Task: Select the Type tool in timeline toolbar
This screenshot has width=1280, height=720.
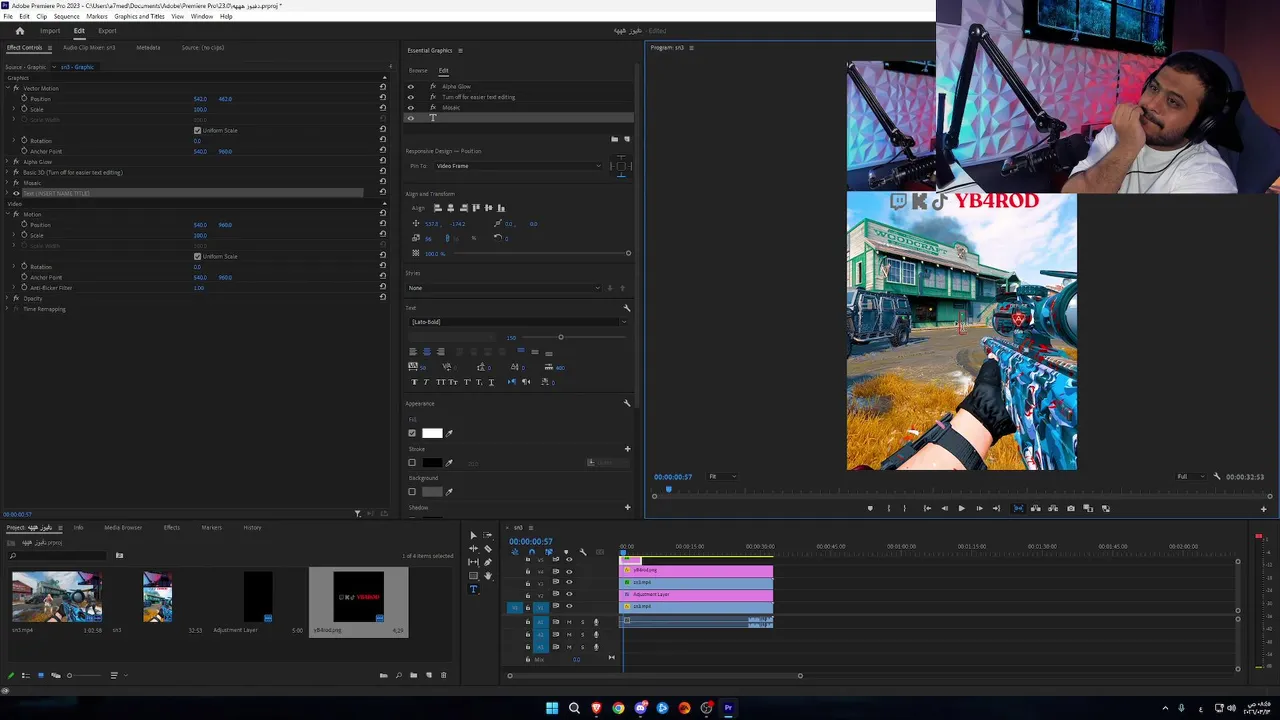Action: 473,589
